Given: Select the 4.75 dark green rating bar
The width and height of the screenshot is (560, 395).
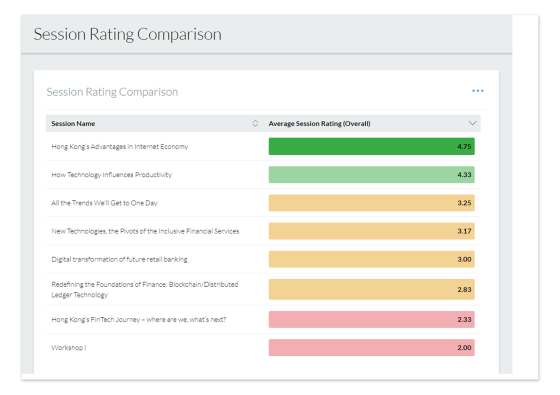Looking at the screenshot, I should coord(371,146).
